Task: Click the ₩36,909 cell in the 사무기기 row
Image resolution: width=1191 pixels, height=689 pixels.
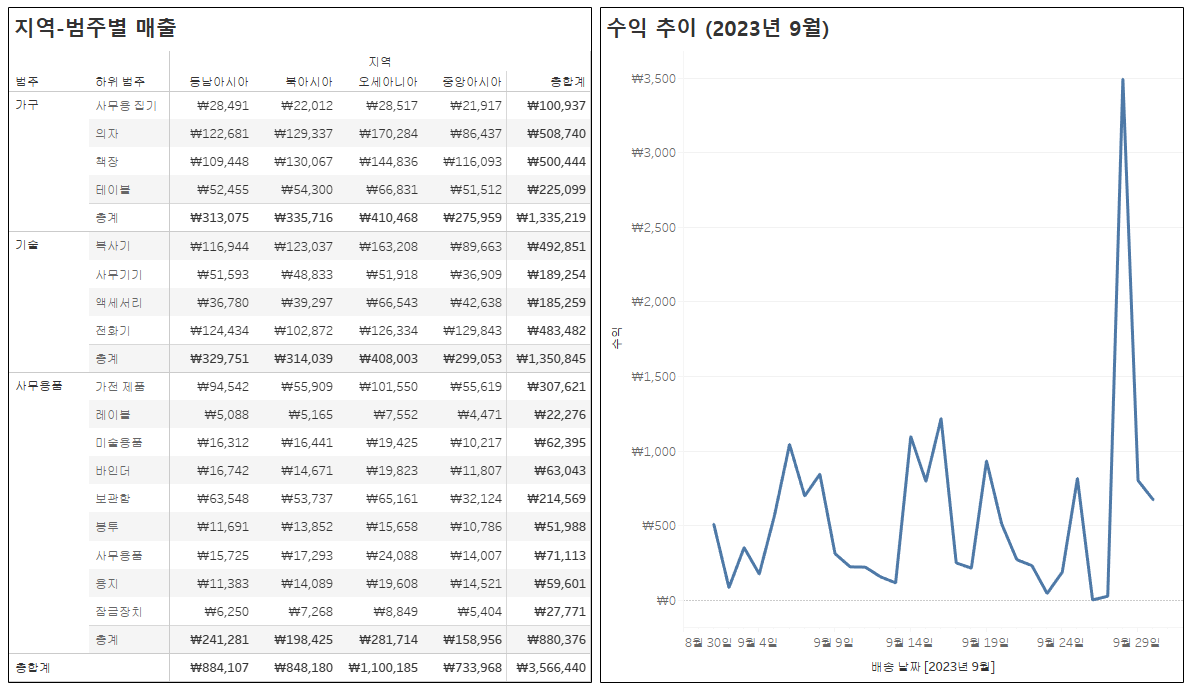Action: click(x=475, y=274)
